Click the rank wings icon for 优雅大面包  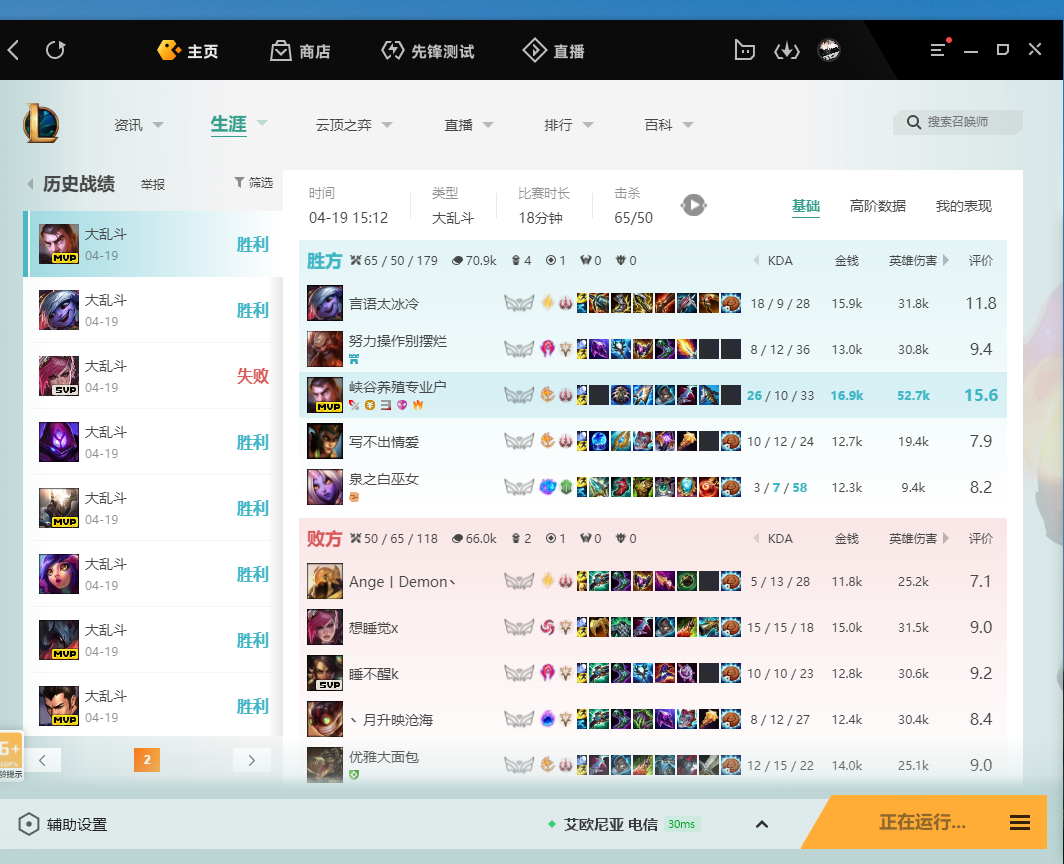[x=519, y=766]
